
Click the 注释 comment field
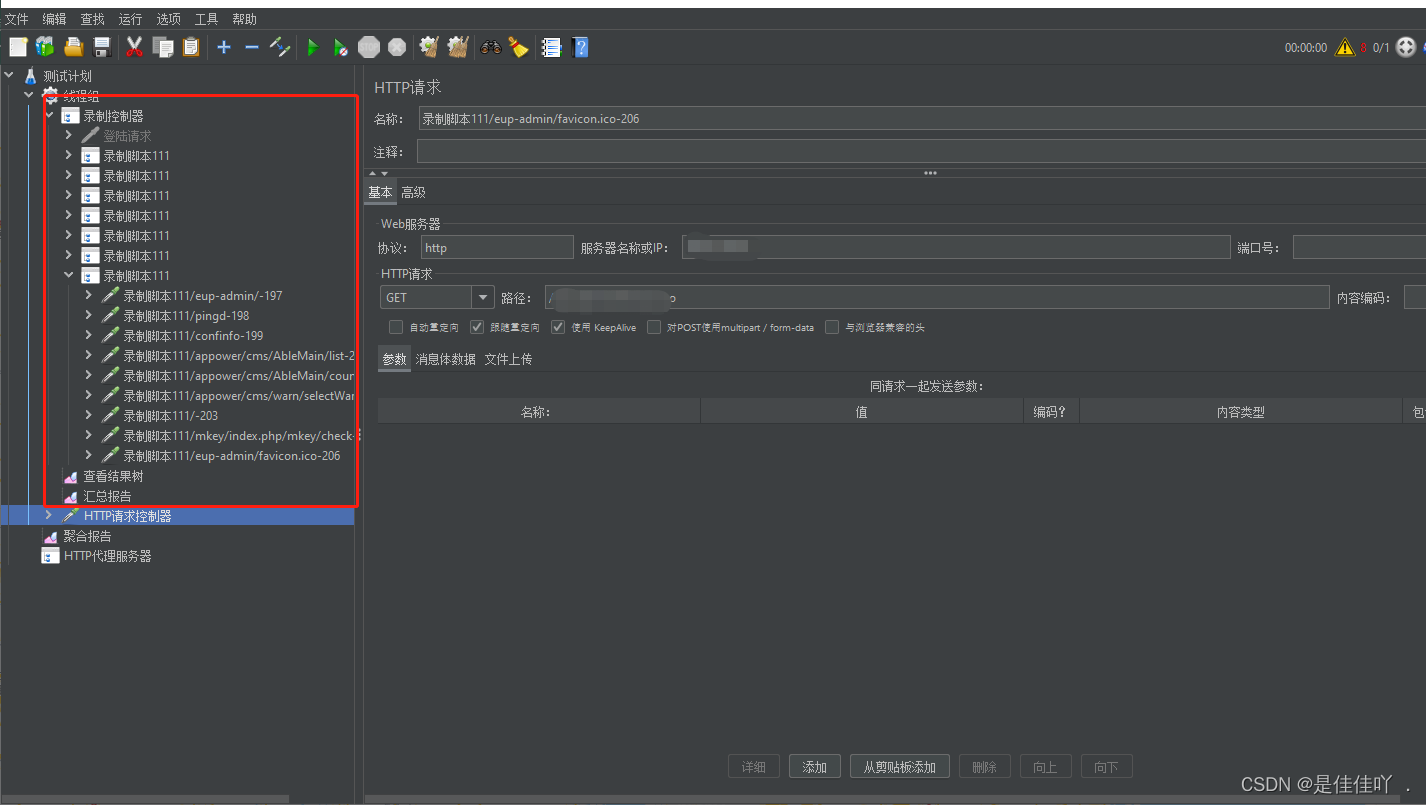pyautogui.click(x=922, y=151)
